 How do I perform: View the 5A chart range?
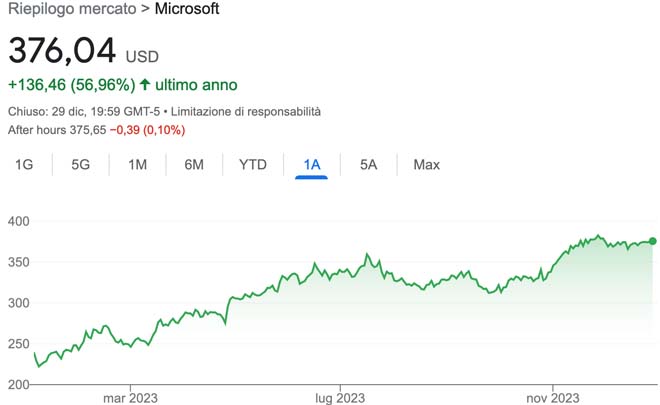[368, 164]
